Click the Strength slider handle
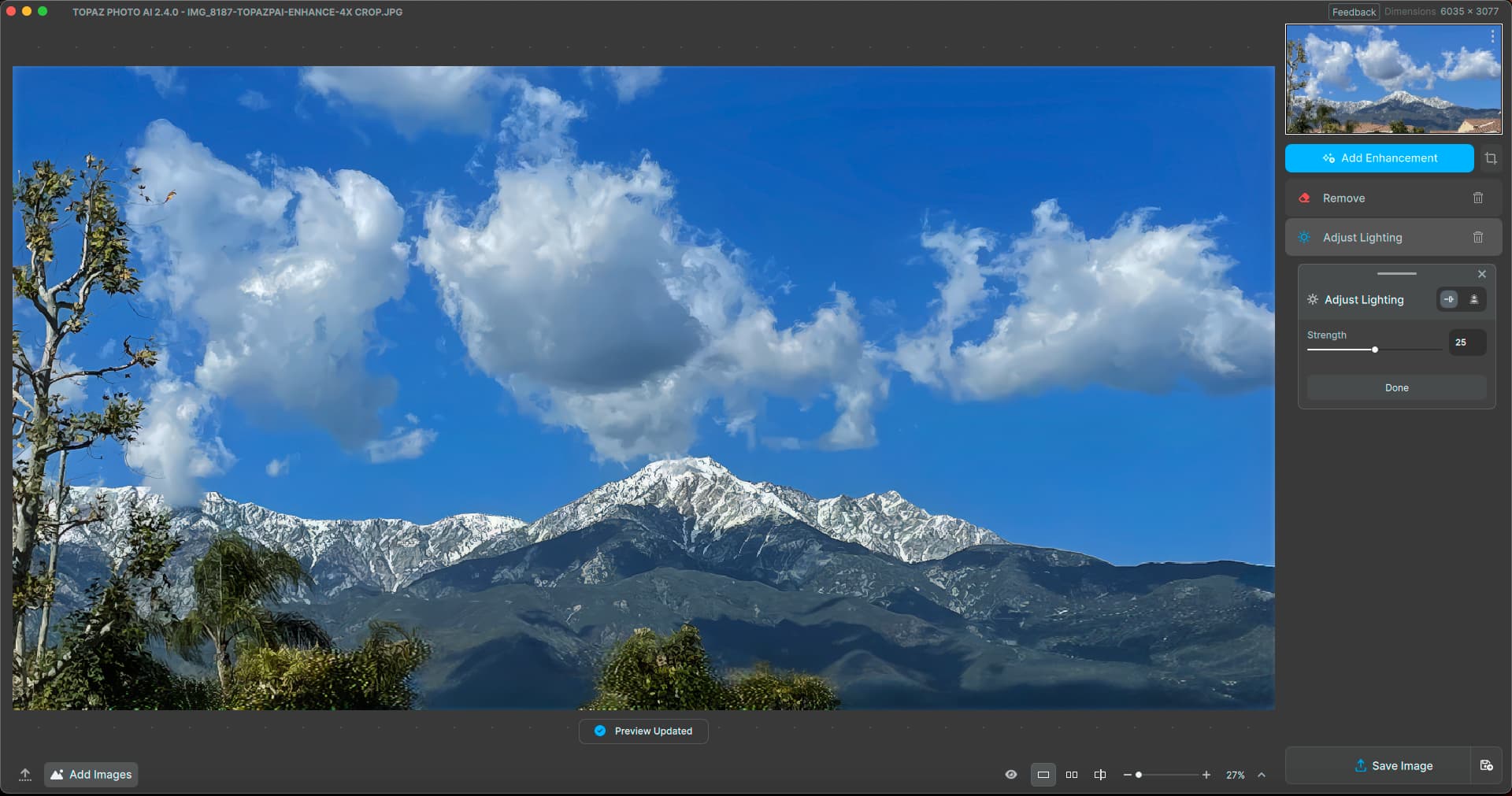This screenshot has height=796, width=1512. [1375, 350]
